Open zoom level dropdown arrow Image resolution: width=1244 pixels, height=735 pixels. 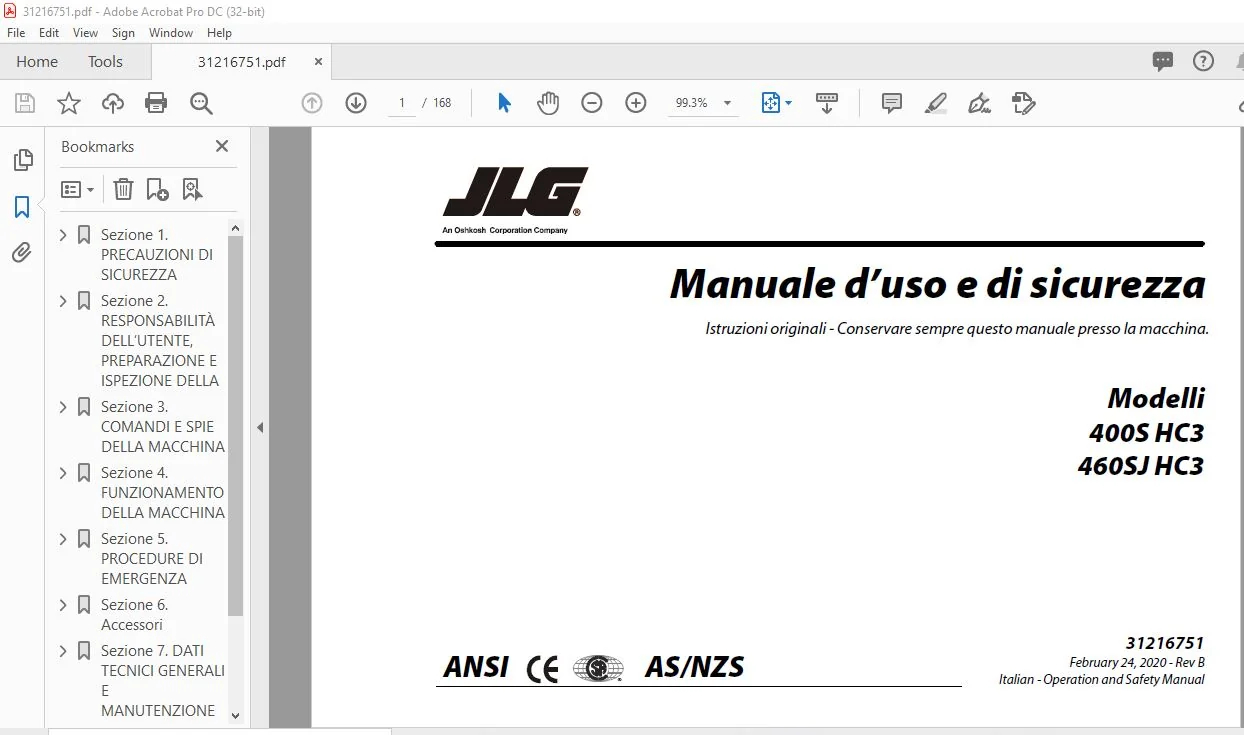click(x=727, y=103)
